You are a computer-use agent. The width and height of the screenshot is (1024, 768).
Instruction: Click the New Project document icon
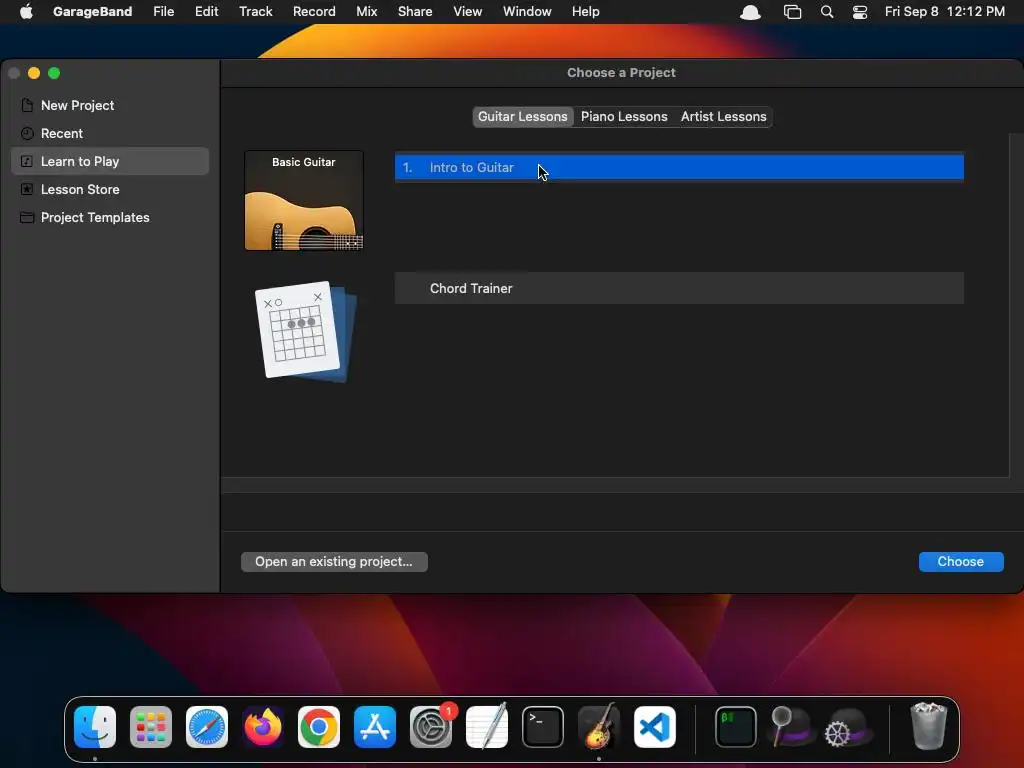(27, 105)
